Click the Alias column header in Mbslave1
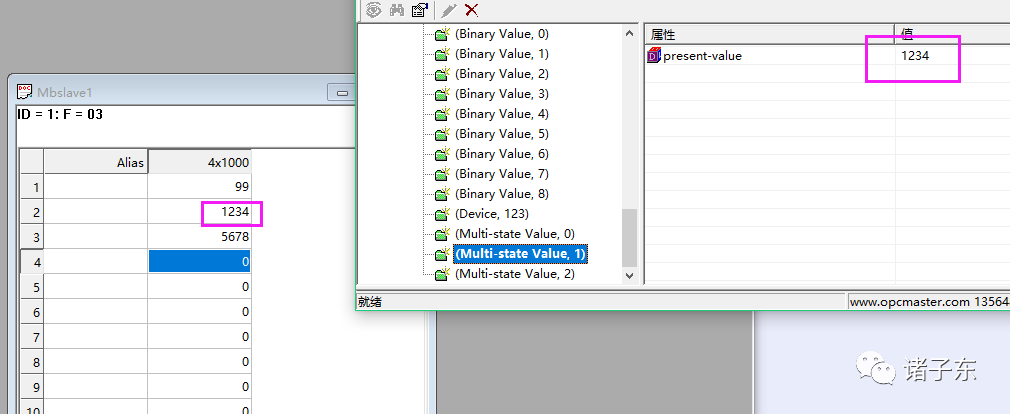 coord(95,162)
